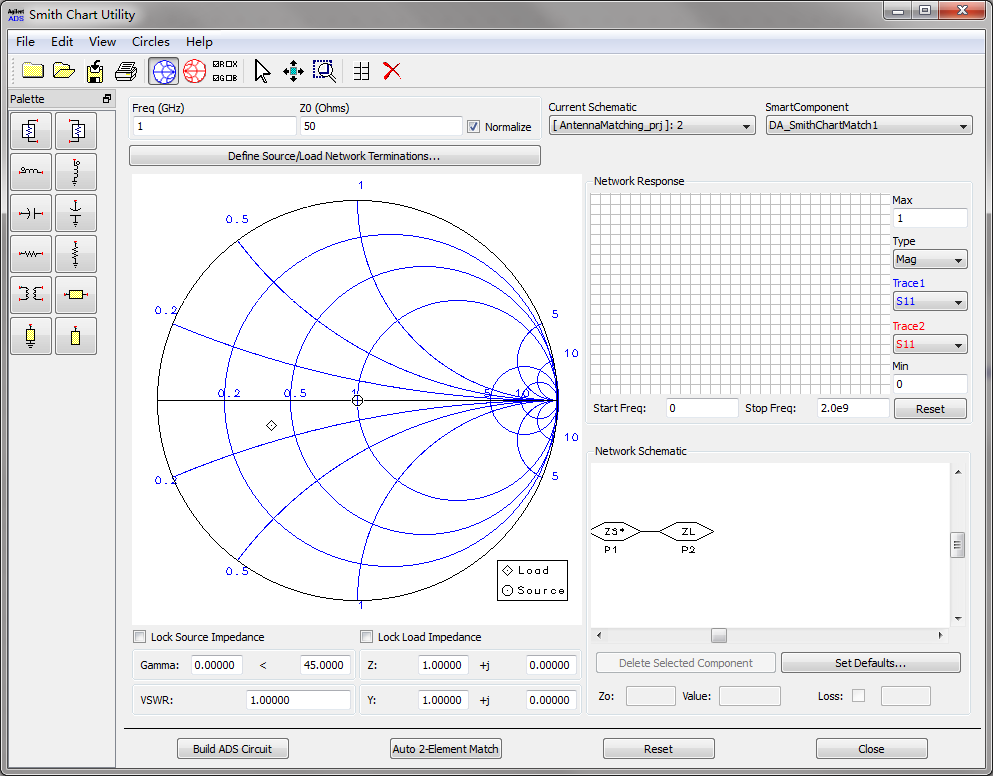Screen dimensions: 993x776
Task: Open the View menu
Action: point(102,42)
